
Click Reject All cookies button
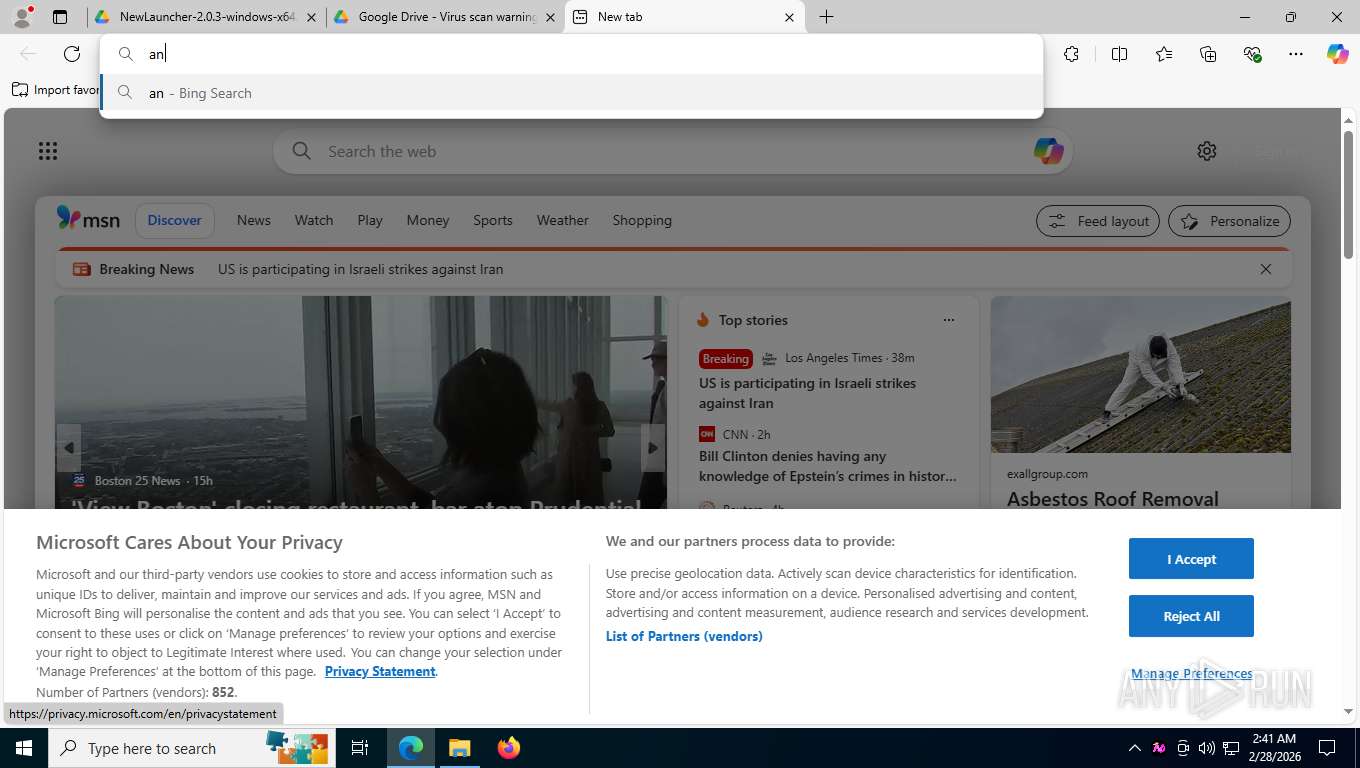click(1191, 616)
